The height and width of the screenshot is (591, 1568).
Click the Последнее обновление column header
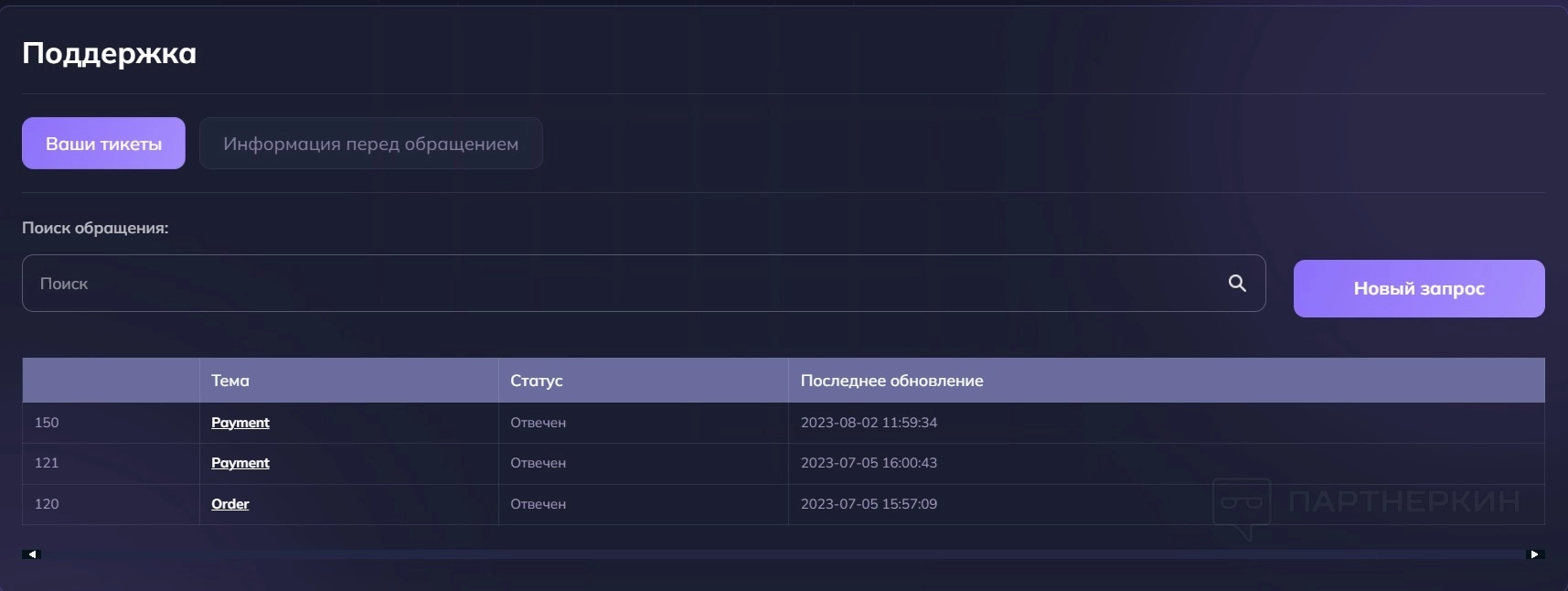click(x=891, y=381)
